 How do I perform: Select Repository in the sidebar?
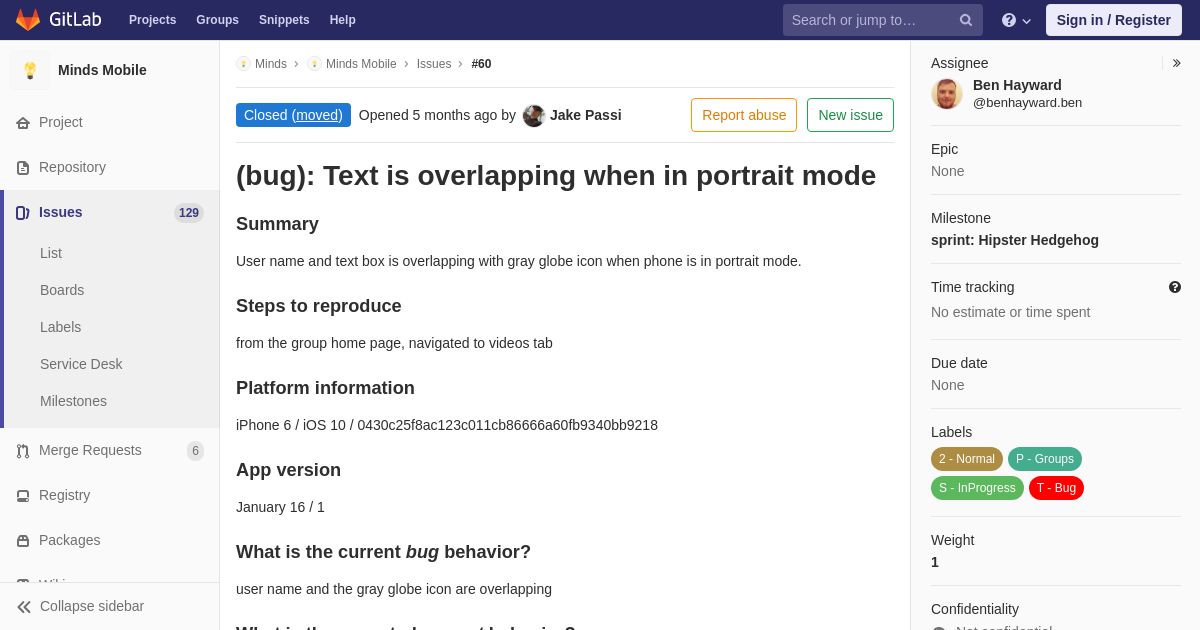point(72,167)
